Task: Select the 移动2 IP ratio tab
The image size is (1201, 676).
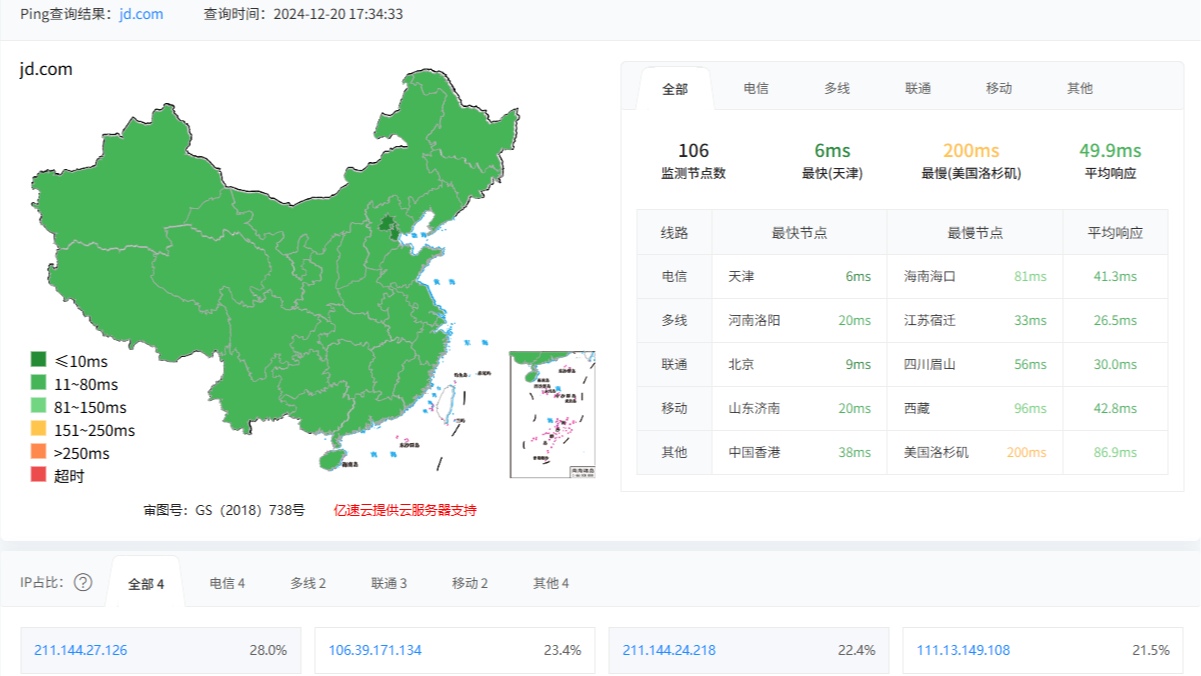Action: tap(466, 581)
